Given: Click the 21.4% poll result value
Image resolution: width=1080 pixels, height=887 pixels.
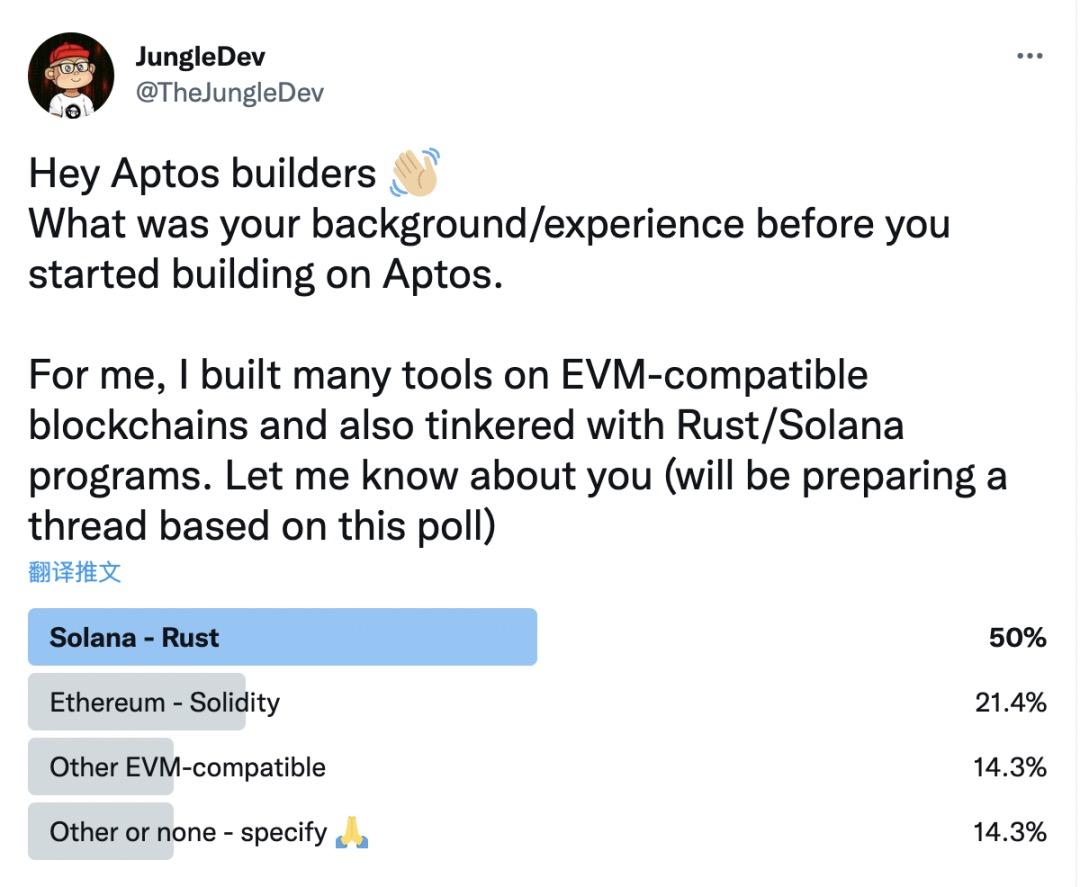Looking at the screenshot, I should (x=1010, y=702).
